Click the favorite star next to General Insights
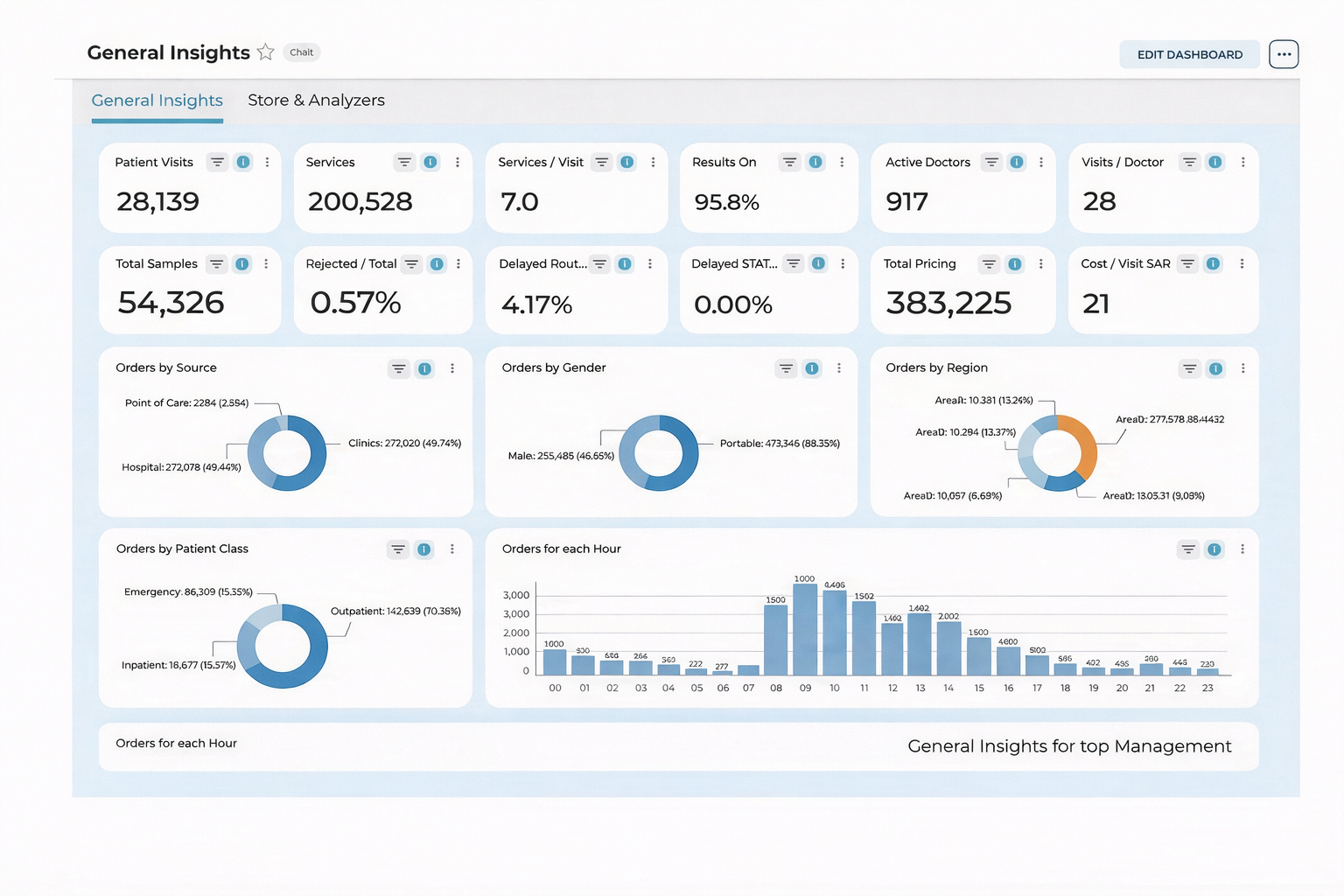The height and width of the screenshot is (896, 1344). tap(266, 52)
